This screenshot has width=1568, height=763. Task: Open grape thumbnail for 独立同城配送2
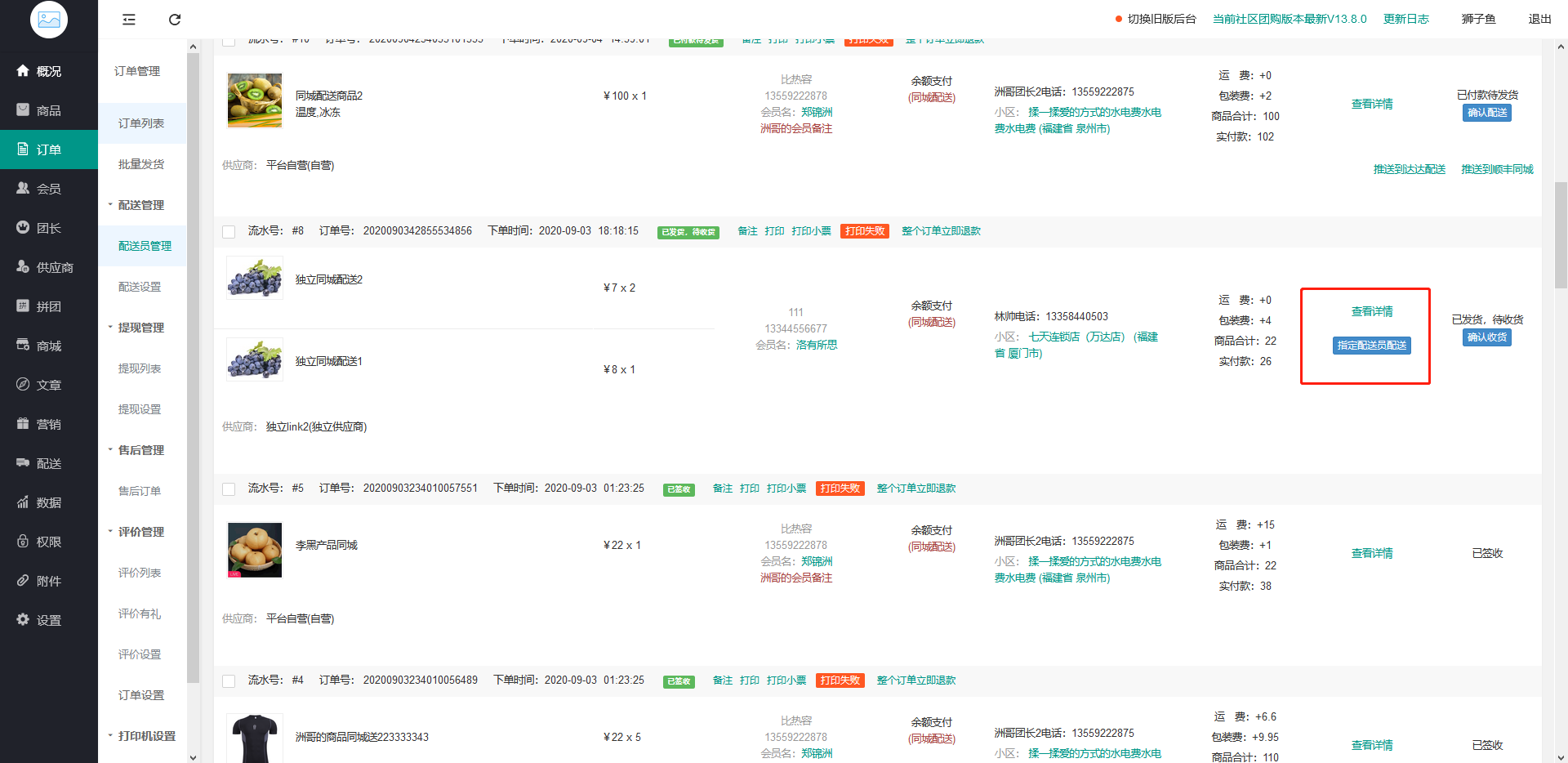pyautogui.click(x=255, y=278)
